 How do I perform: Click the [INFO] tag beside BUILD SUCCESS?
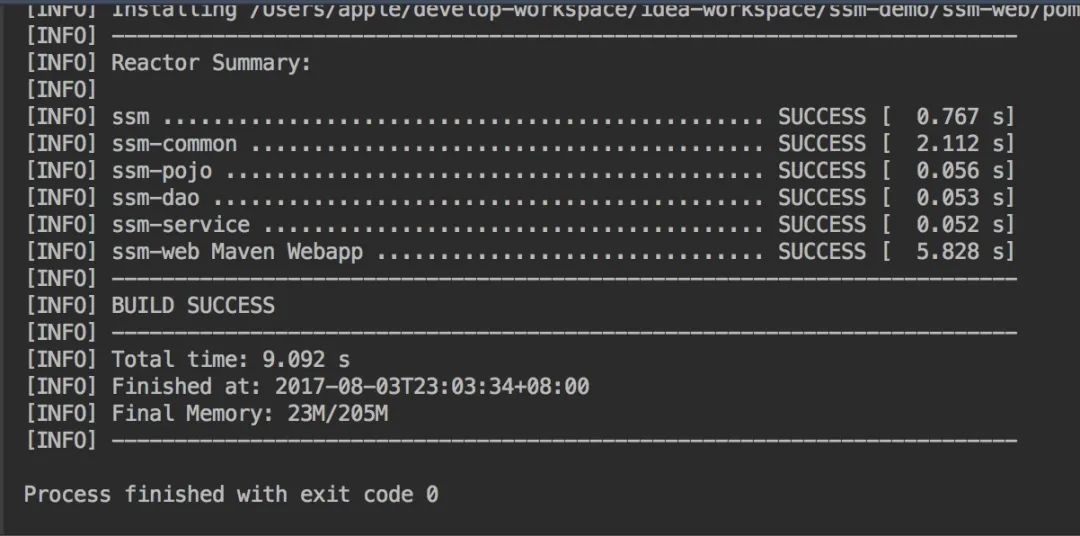(x=61, y=305)
